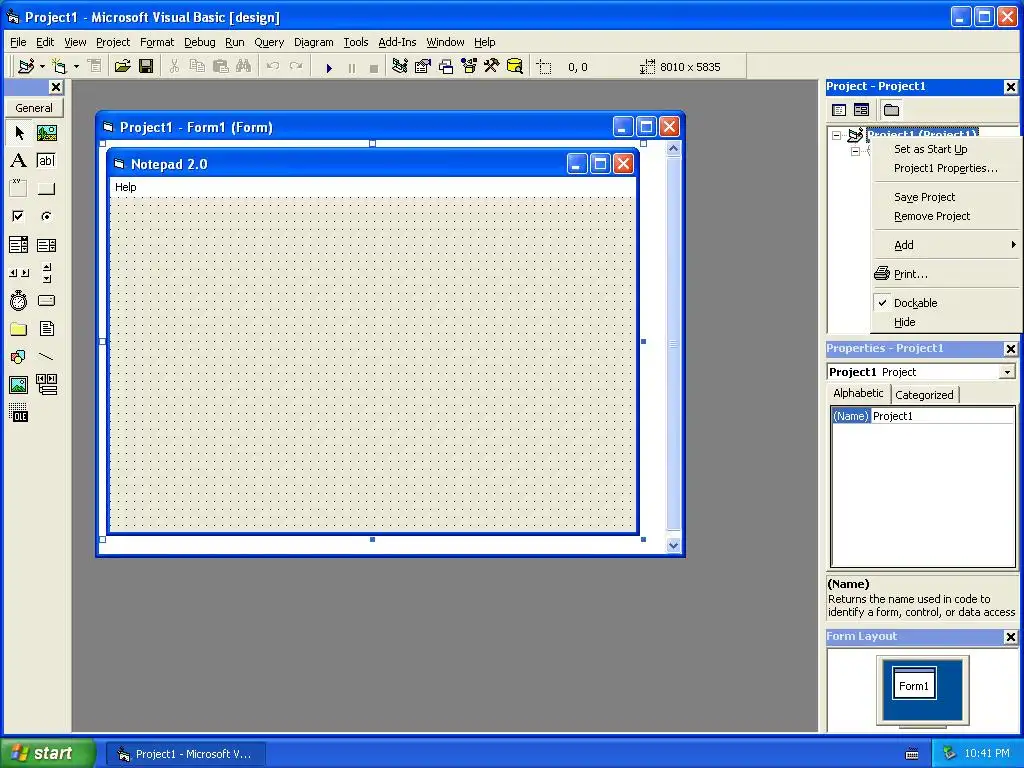
Task: Open the Properties object dropdown
Action: pos(1008,372)
